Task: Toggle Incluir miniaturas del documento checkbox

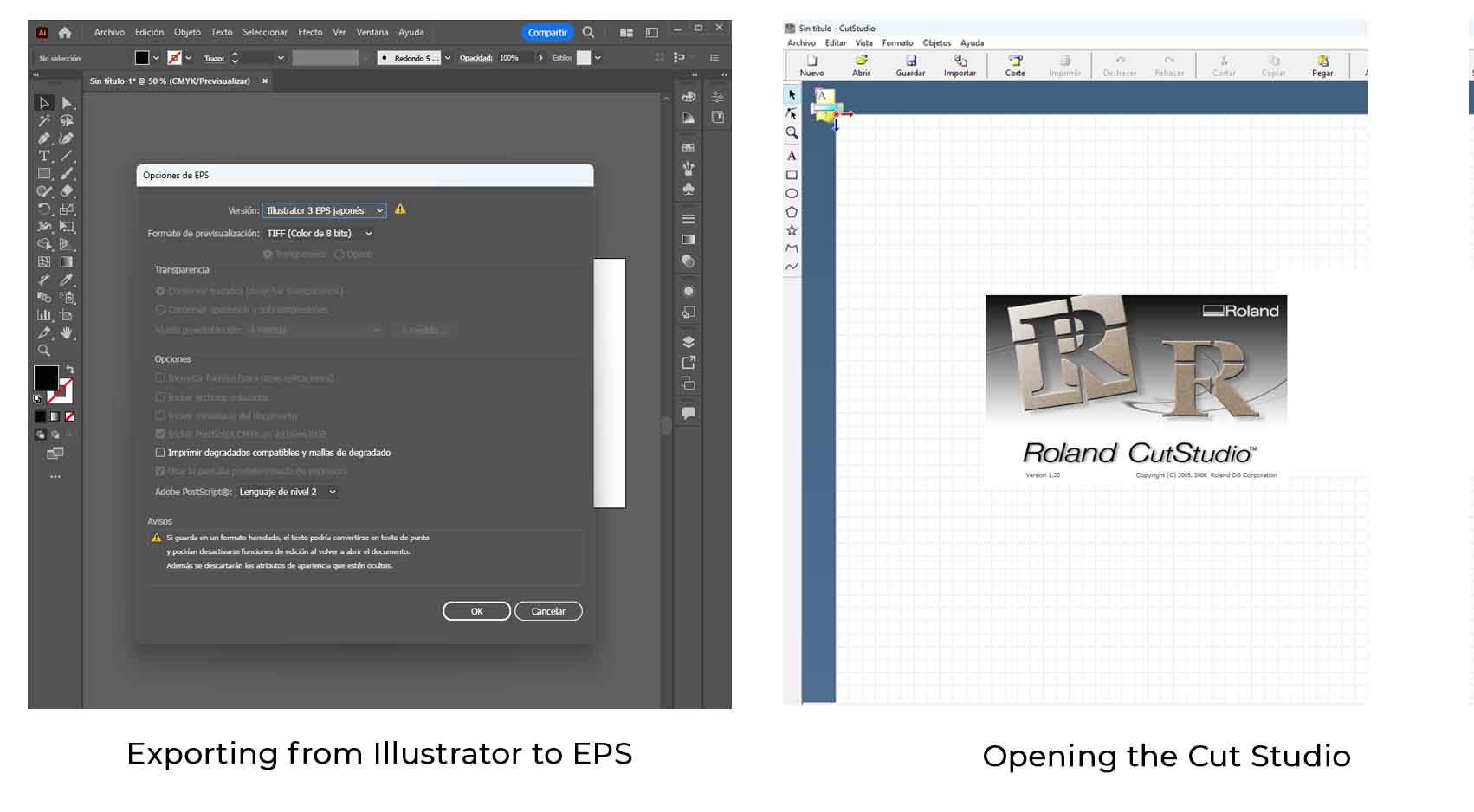Action: (160, 416)
